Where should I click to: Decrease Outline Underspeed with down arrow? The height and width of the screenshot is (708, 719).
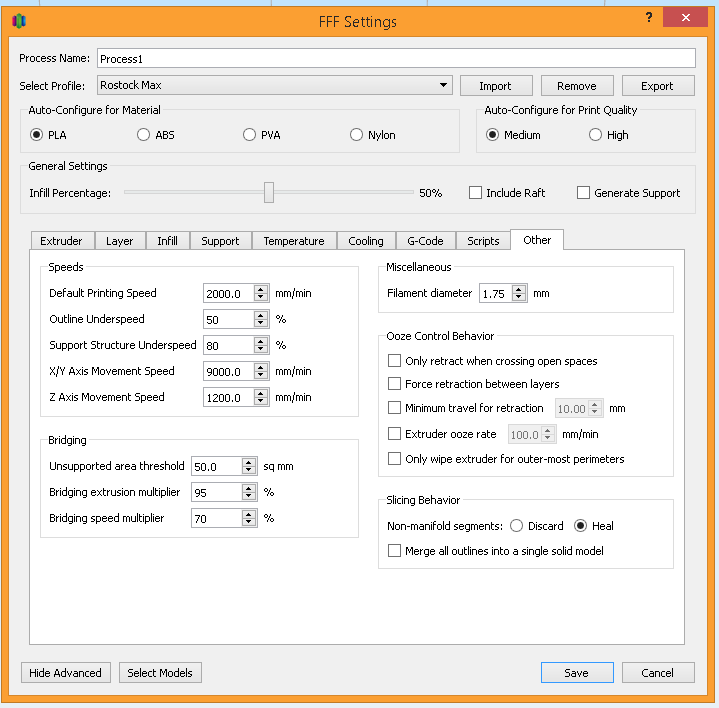(x=261, y=323)
